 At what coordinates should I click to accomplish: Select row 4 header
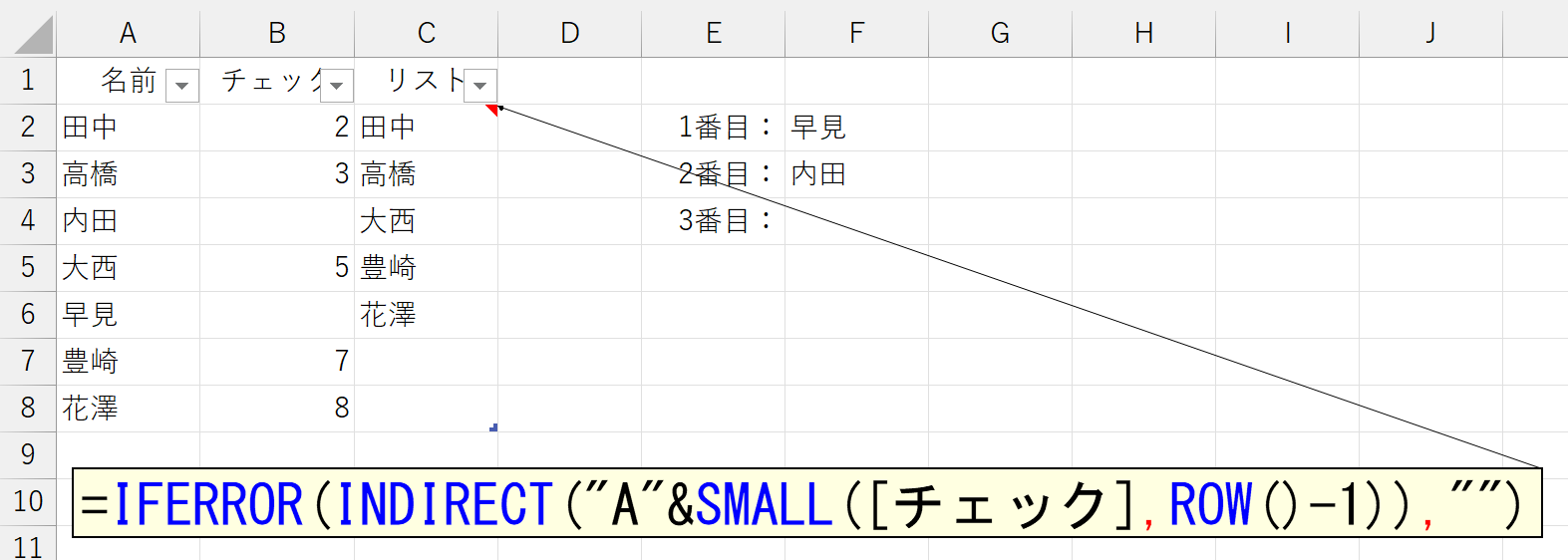point(28,221)
